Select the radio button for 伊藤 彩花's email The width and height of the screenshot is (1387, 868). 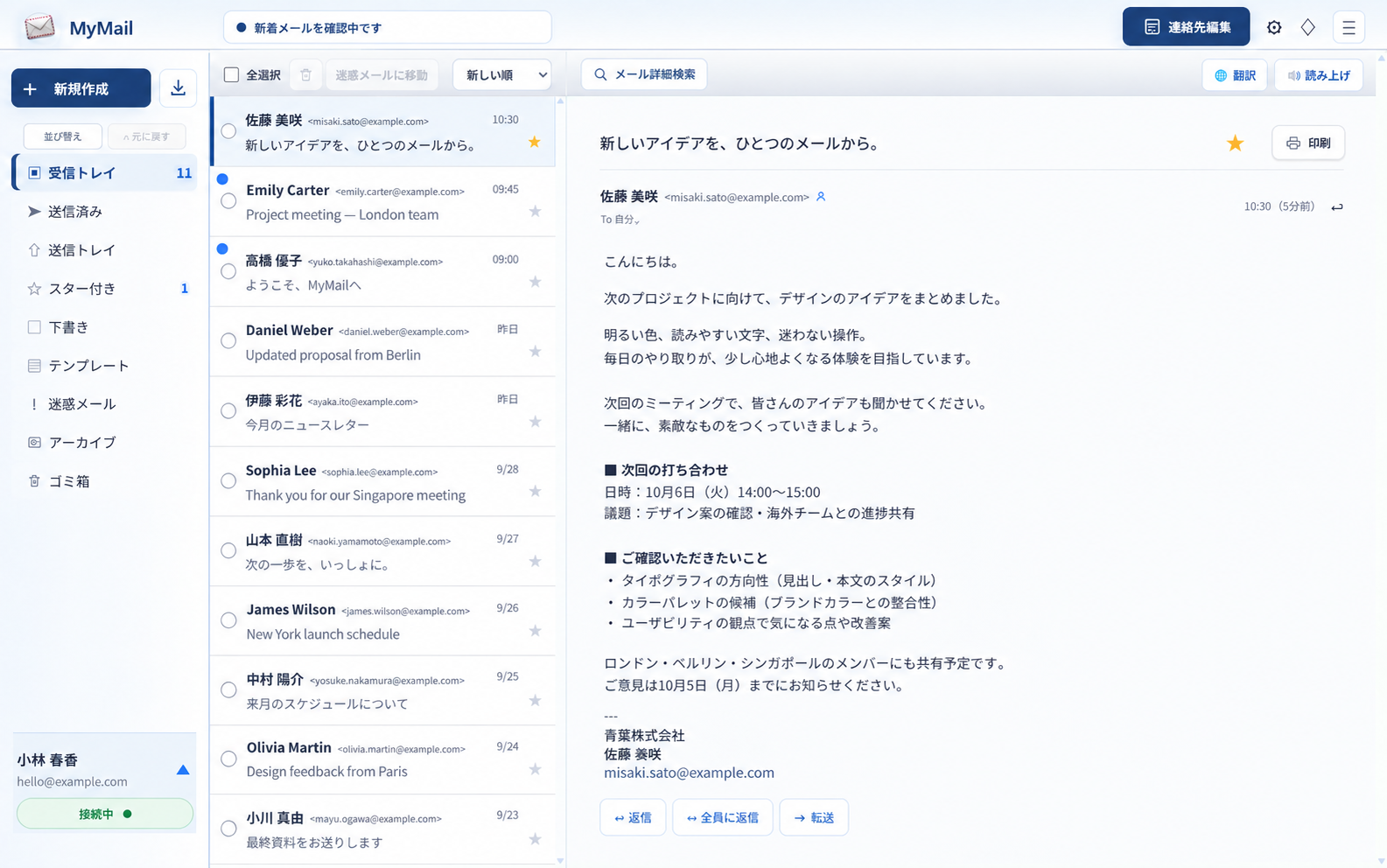(228, 411)
